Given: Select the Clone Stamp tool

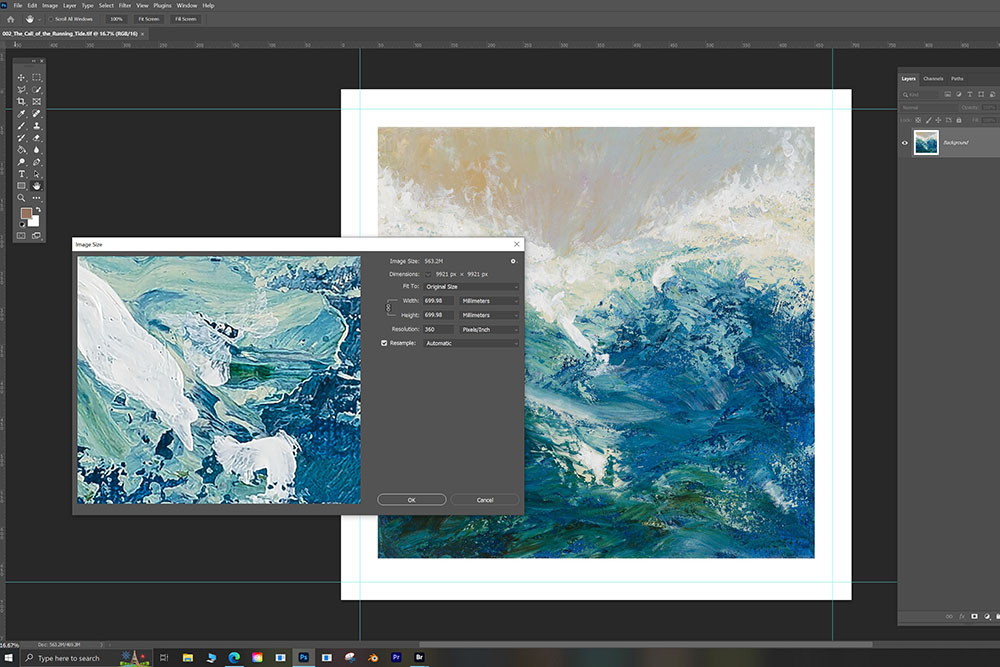Looking at the screenshot, I should 37,126.
